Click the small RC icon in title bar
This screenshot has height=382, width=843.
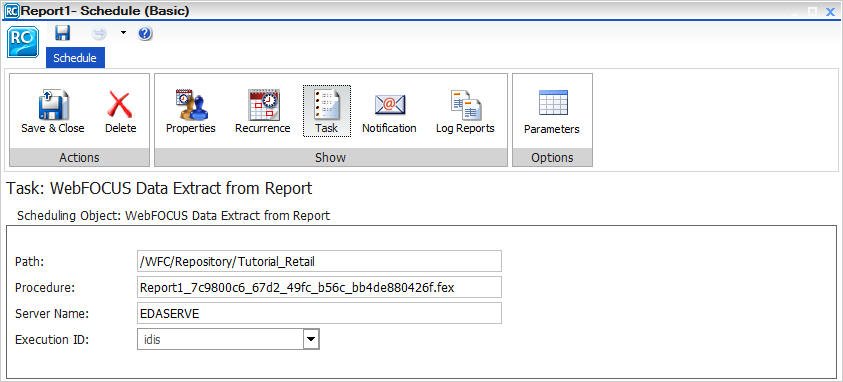pyautogui.click(x=11, y=10)
